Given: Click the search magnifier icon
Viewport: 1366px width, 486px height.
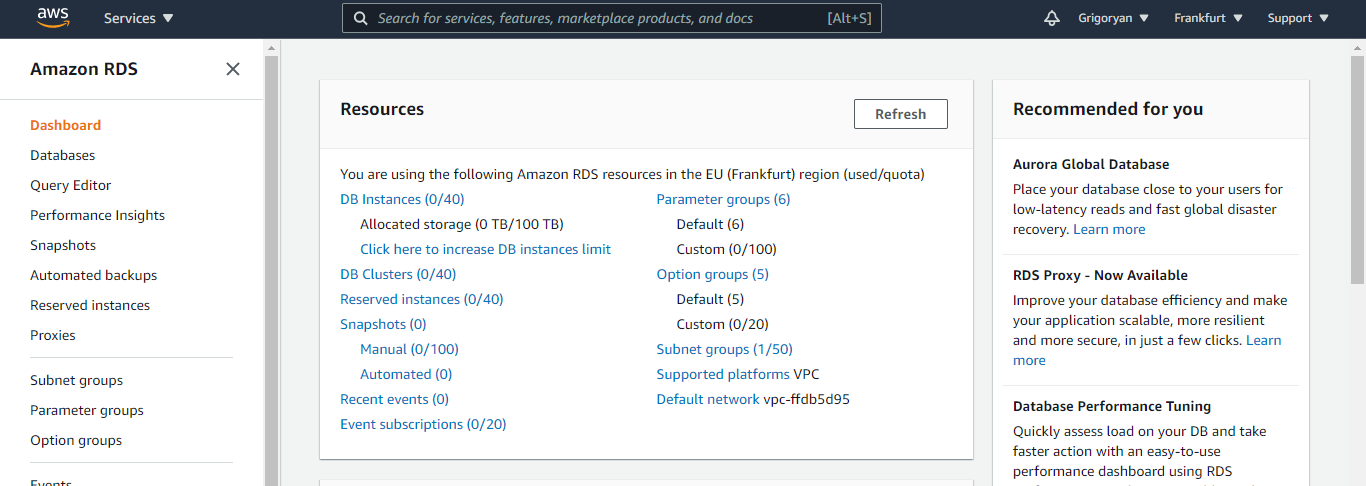Looking at the screenshot, I should (x=361, y=18).
